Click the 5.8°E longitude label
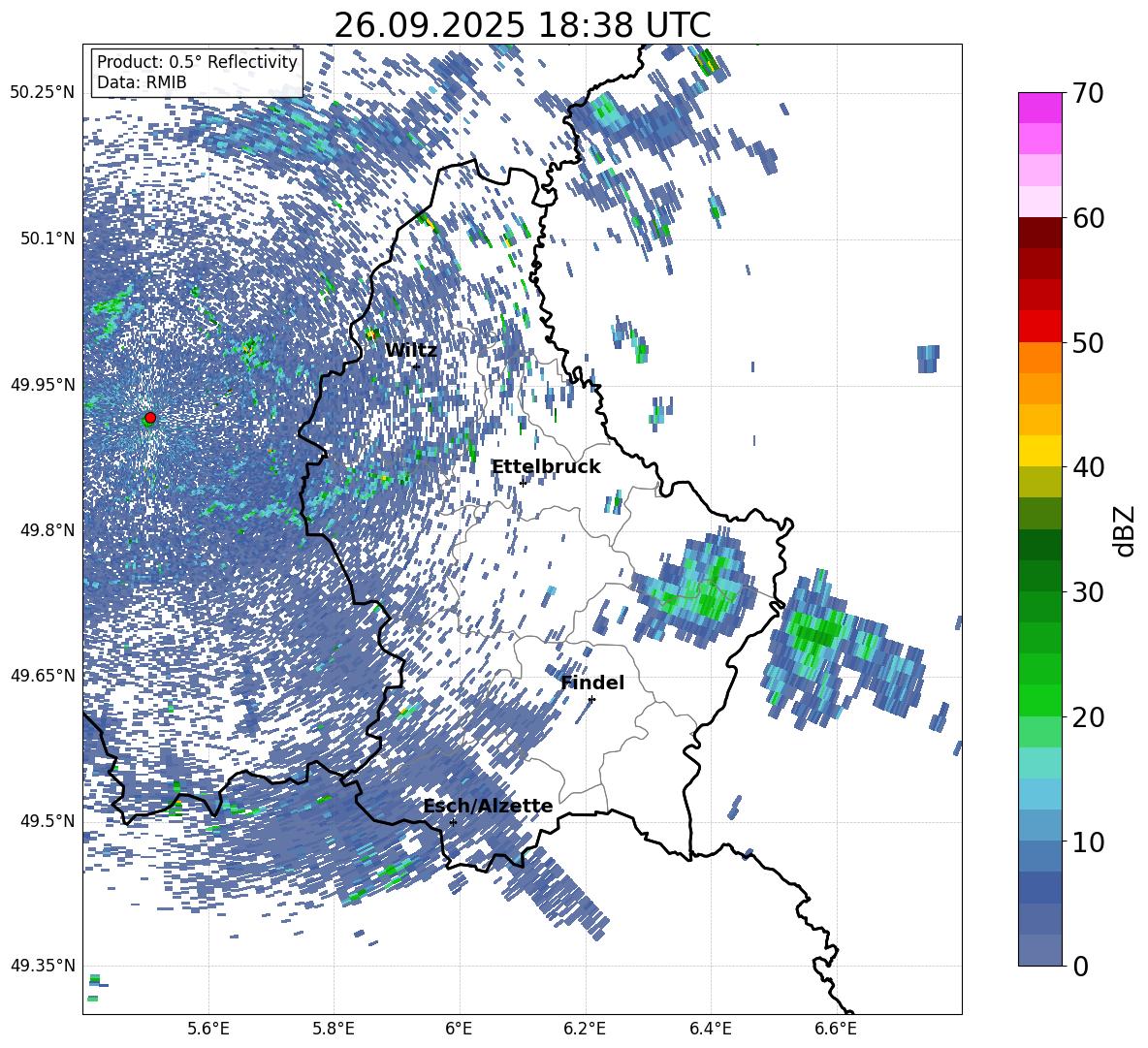Image resolution: width=1148 pixels, height=1048 pixels. point(334,1029)
